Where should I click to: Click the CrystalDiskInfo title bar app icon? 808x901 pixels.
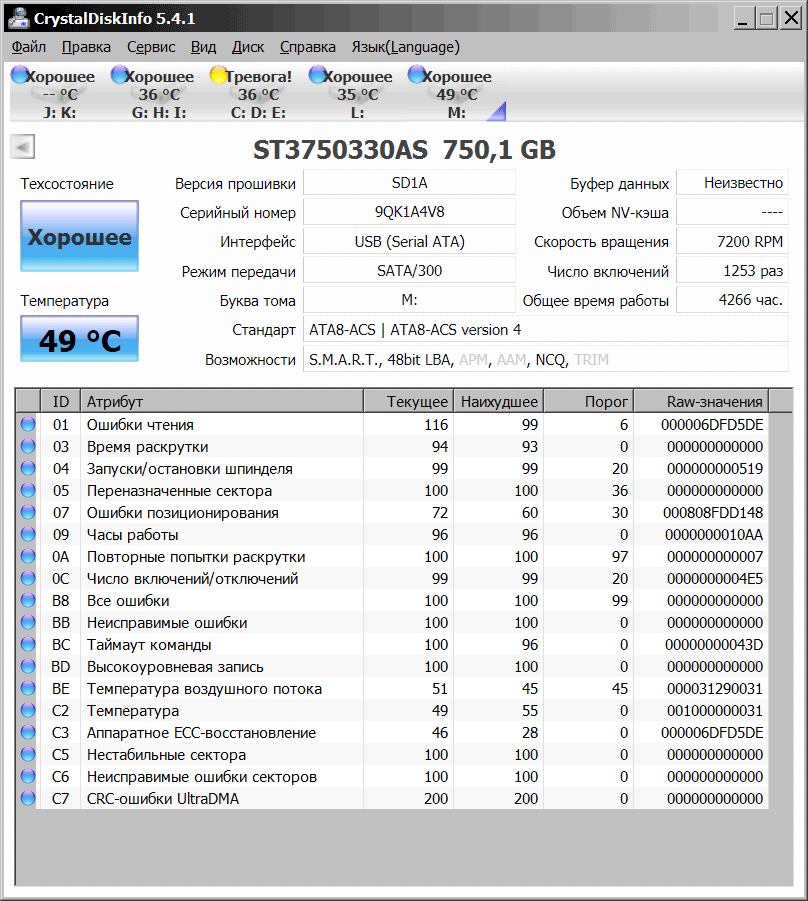pyautogui.click(x=17, y=17)
